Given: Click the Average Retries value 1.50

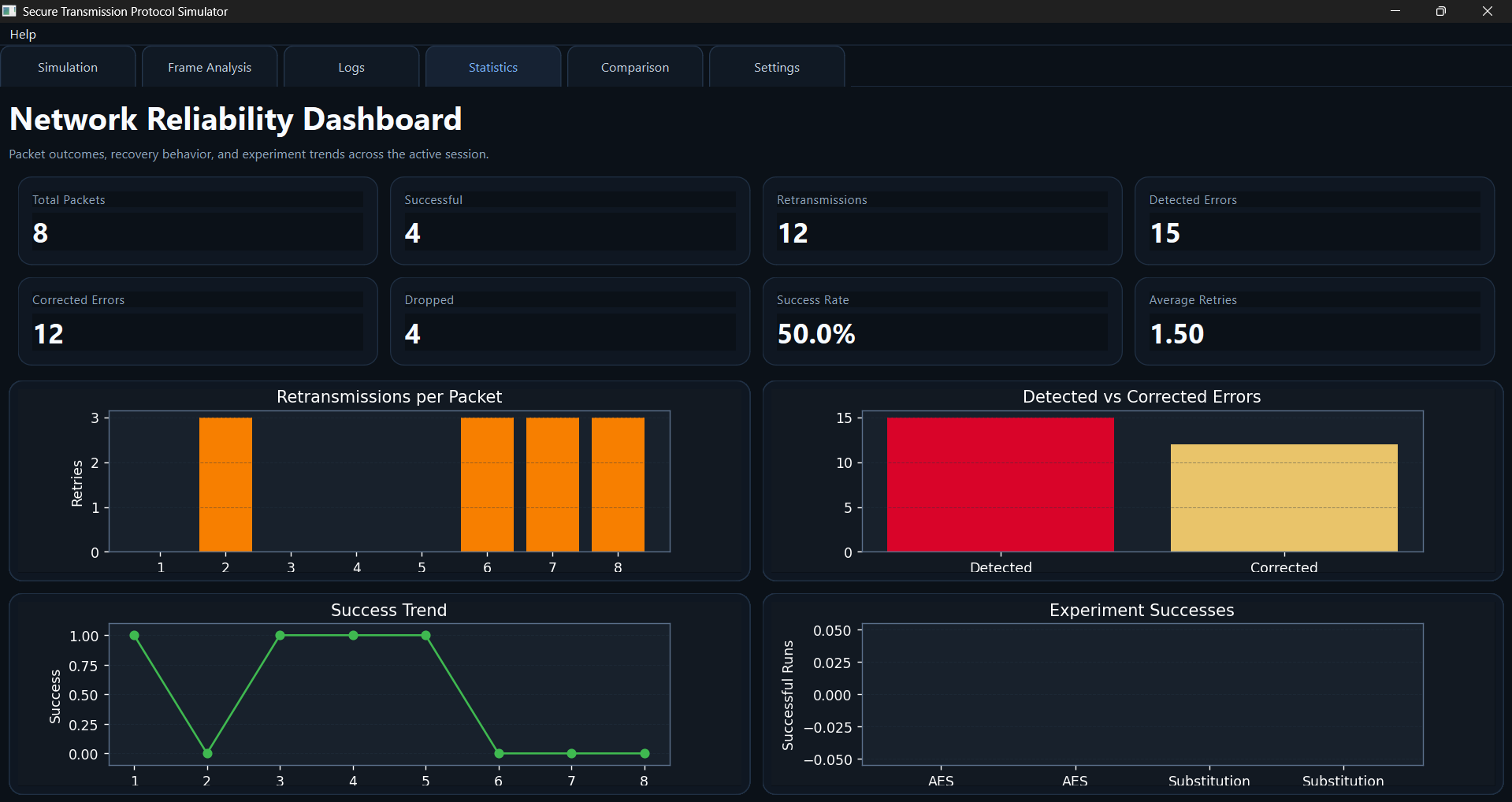Looking at the screenshot, I should [x=1177, y=334].
